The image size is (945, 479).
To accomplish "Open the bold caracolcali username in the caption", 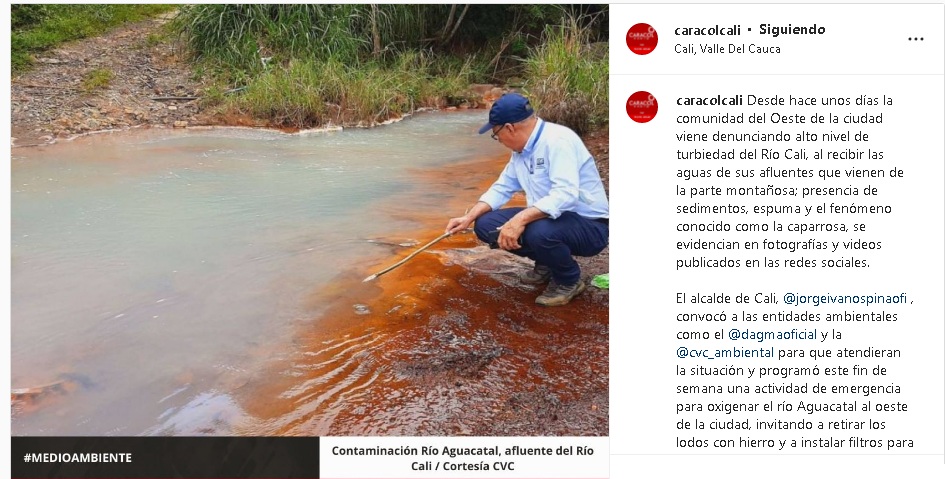I will (709, 101).
